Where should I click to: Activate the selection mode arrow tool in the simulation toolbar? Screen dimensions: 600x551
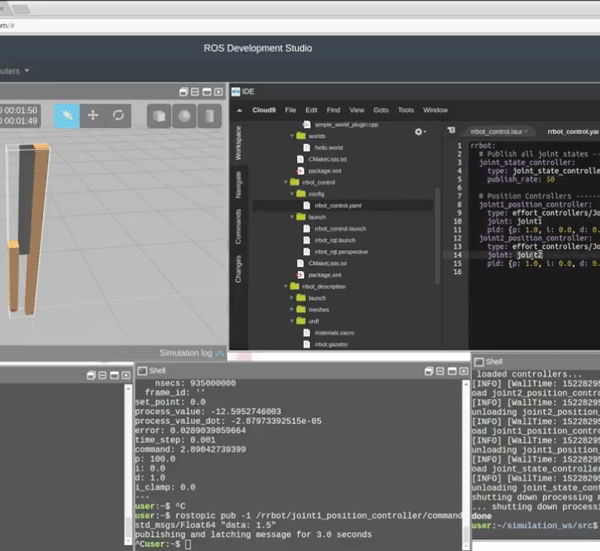[x=67, y=116]
